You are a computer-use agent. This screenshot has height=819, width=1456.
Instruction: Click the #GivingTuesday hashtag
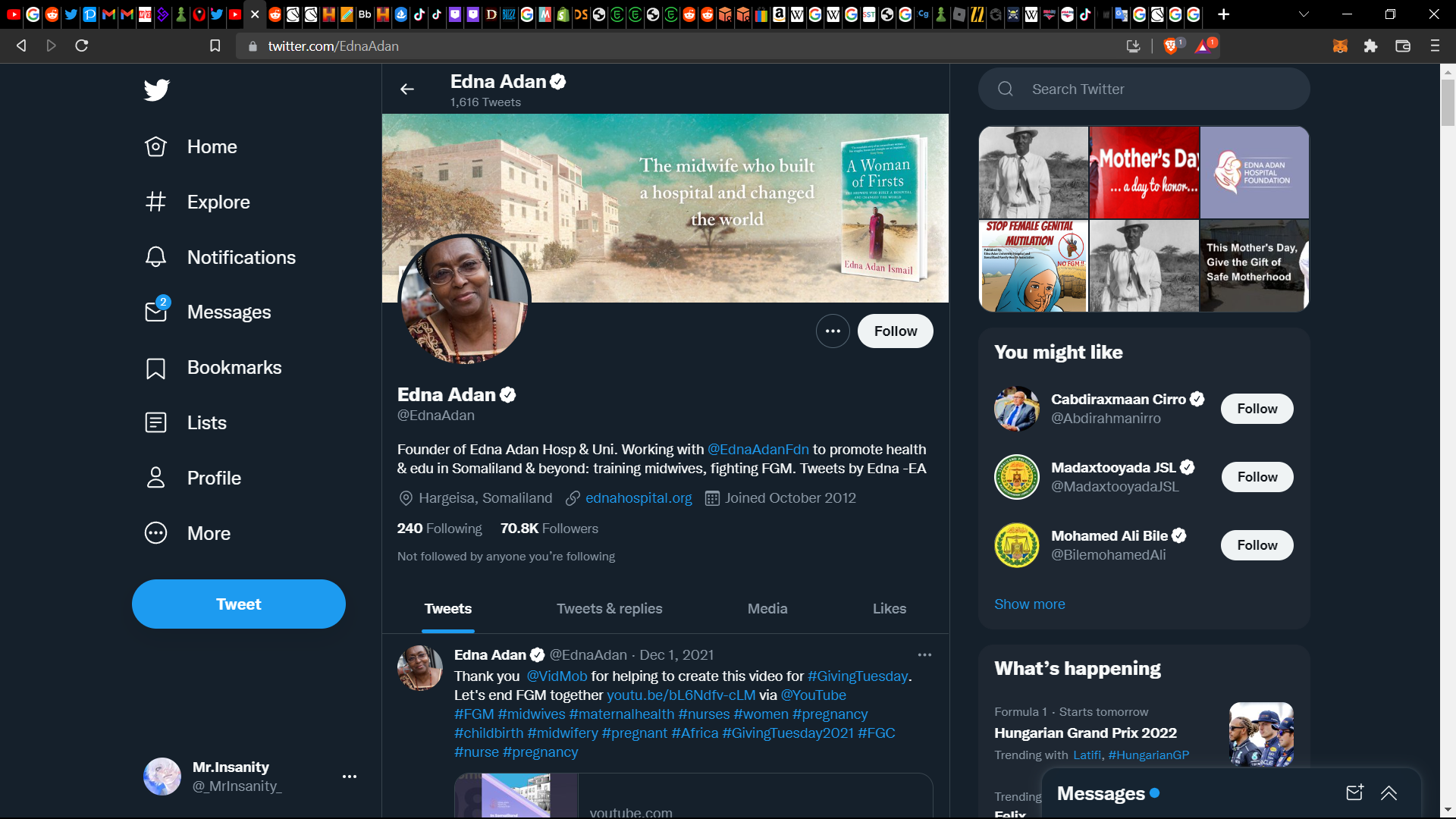click(858, 676)
